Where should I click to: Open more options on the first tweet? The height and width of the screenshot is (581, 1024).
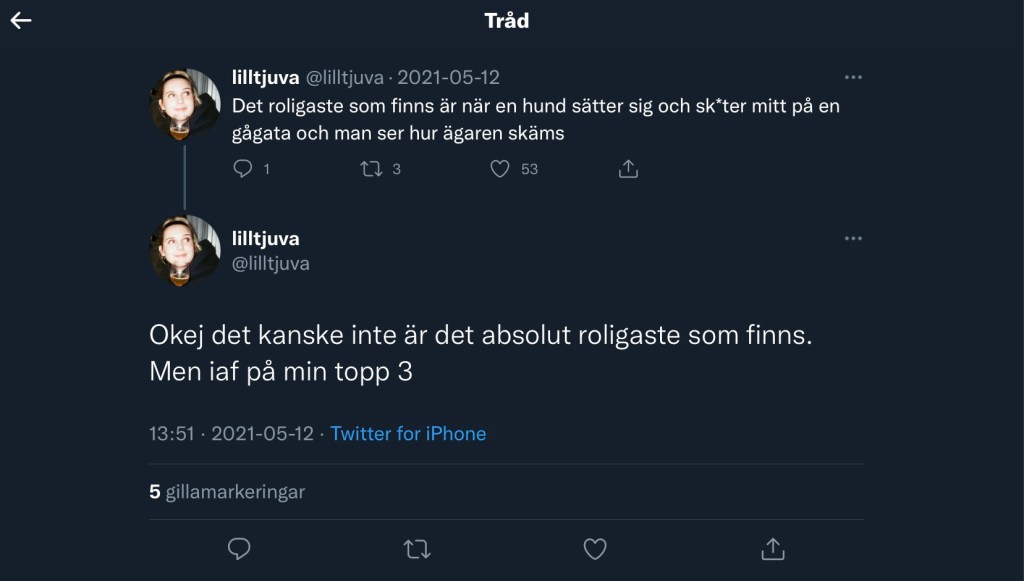[853, 77]
